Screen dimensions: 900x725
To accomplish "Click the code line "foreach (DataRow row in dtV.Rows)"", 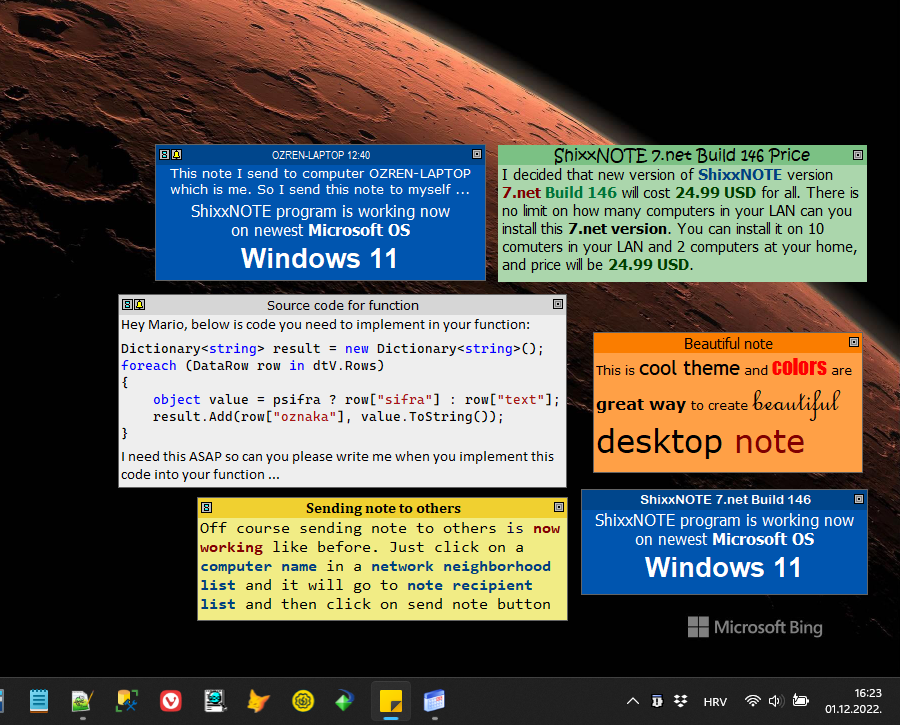I will (253, 366).
